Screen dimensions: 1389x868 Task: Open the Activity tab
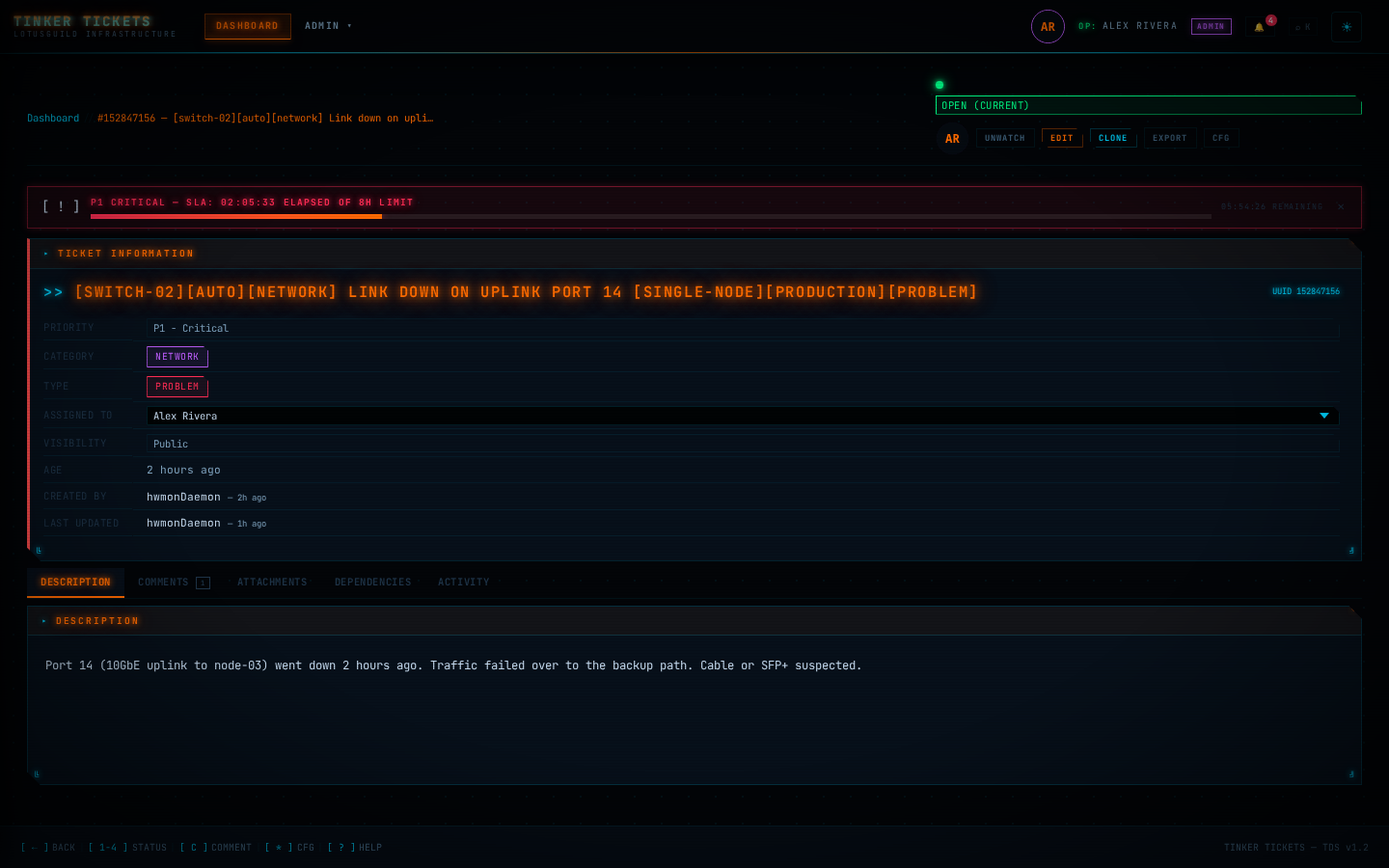pyautogui.click(x=464, y=583)
